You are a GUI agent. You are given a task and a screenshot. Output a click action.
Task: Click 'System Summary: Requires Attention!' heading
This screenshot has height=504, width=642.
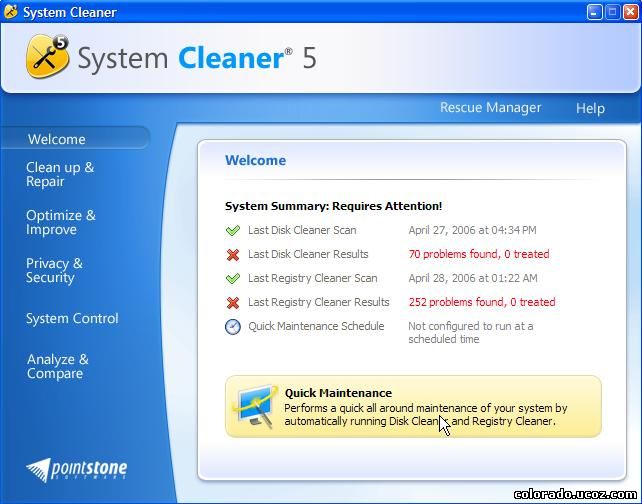coord(333,206)
